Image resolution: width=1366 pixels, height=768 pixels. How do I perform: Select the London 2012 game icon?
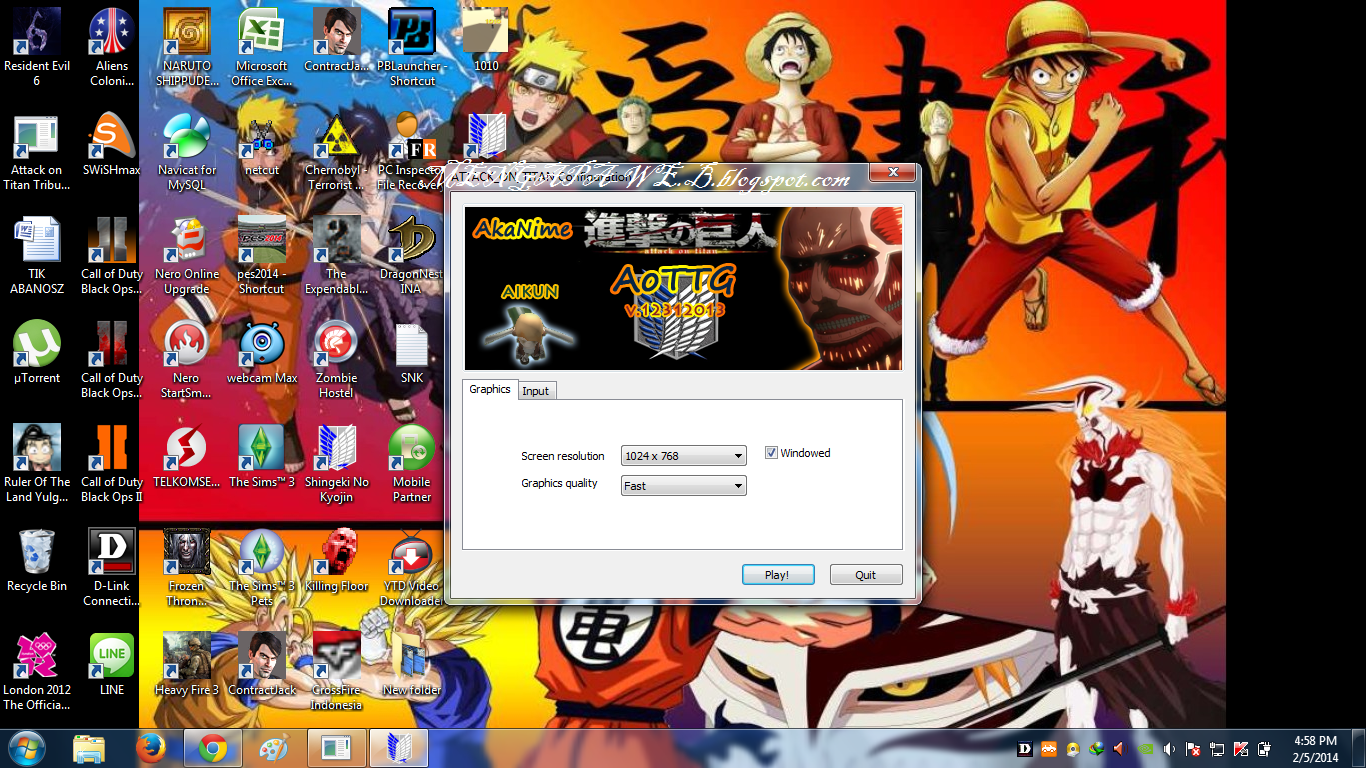tap(37, 672)
